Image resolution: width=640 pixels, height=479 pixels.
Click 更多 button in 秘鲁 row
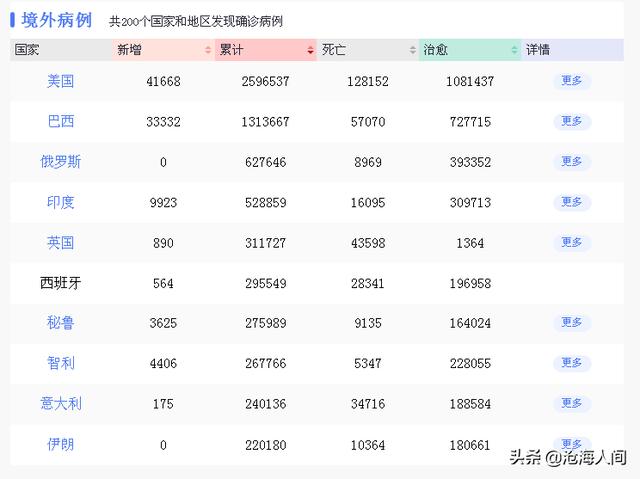572,322
